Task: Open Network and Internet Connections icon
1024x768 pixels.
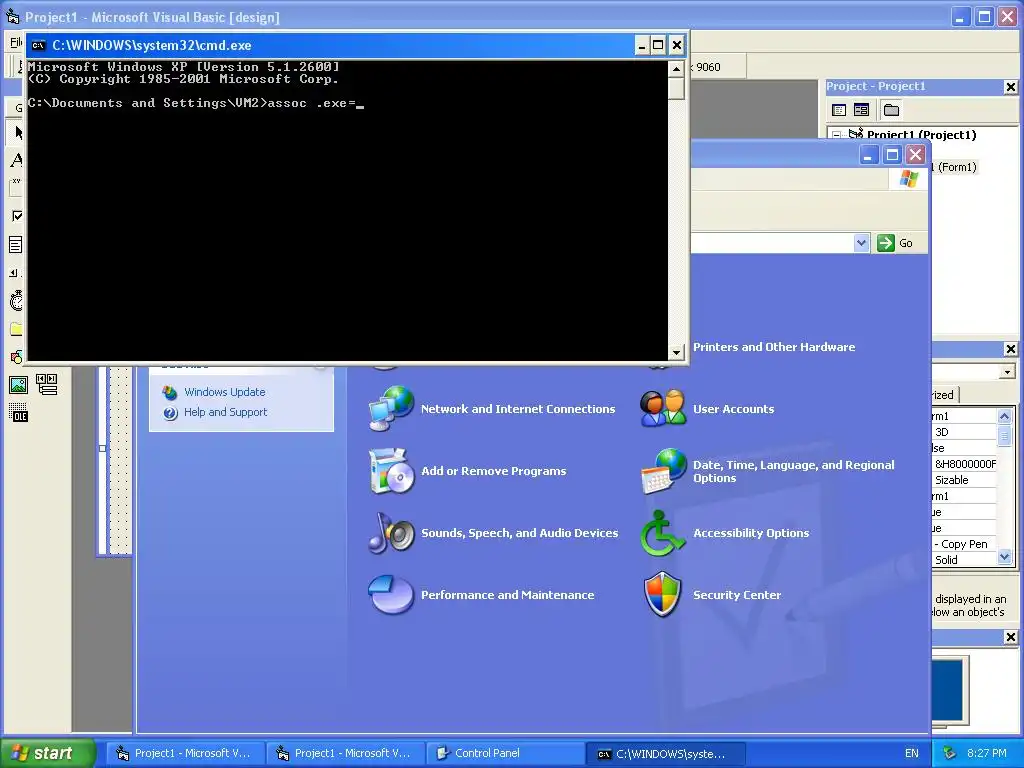Action: (x=391, y=409)
